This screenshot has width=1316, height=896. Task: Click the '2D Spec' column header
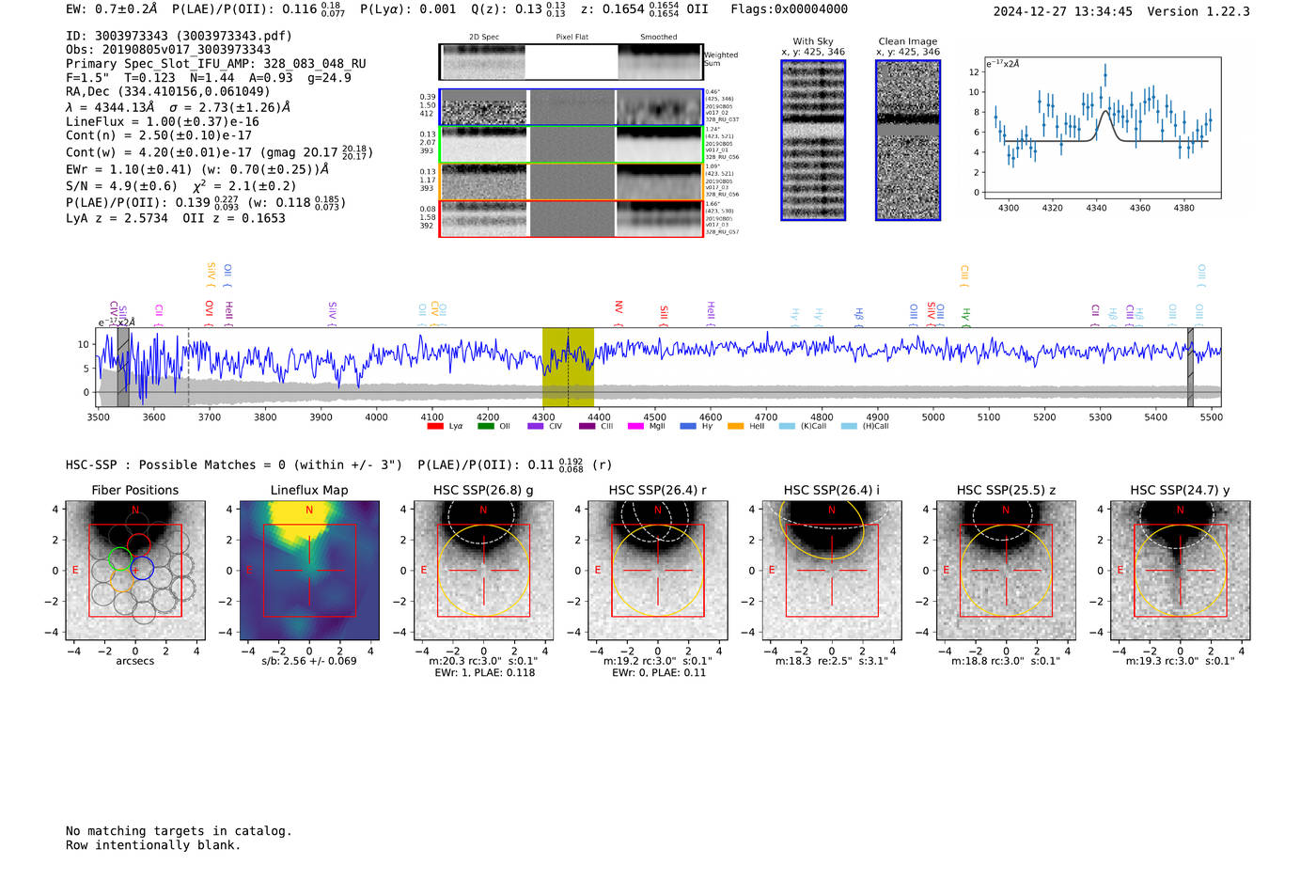tap(484, 38)
